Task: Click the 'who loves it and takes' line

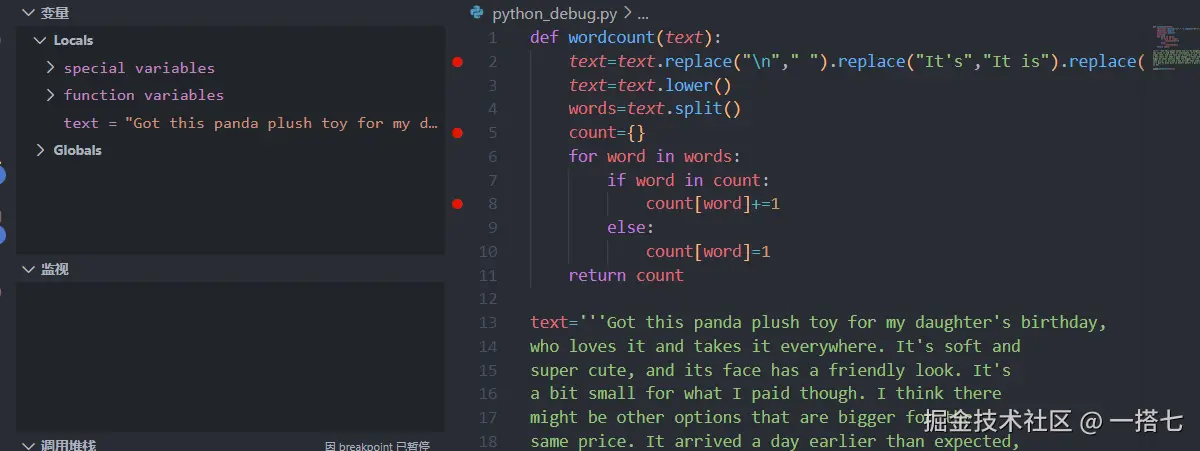Action: (x=775, y=347)
